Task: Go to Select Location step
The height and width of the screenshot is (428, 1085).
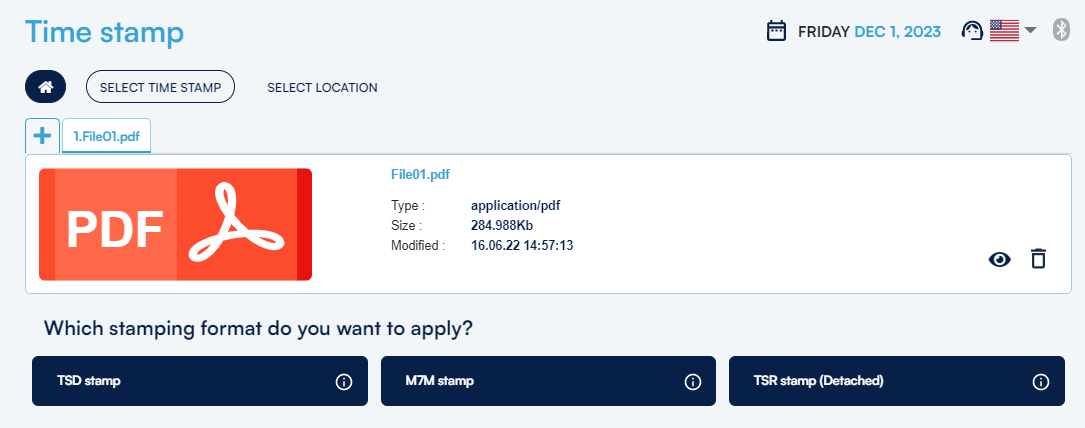Action: [322, 87]
